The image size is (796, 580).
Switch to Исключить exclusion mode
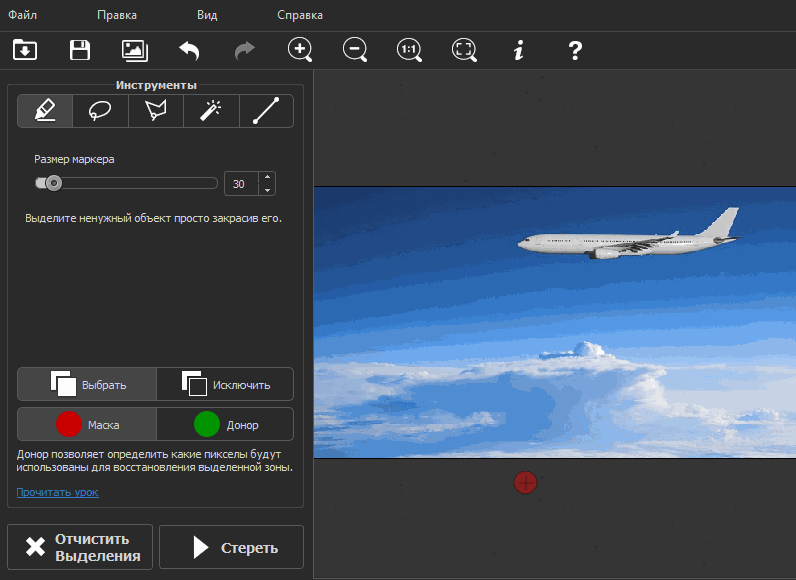click(225, 384)
